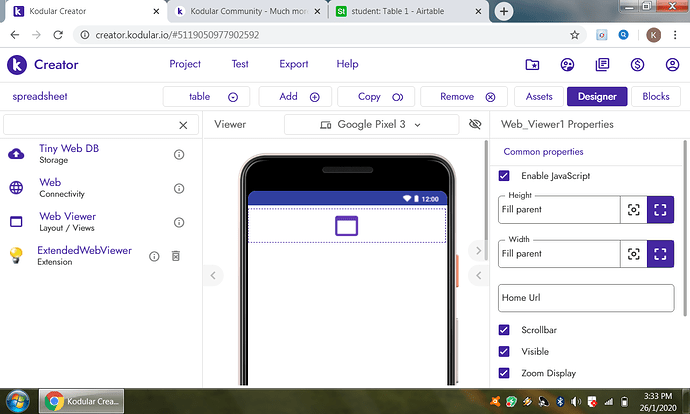Clear the component search box
690x414 pixels.
point(183,125)
